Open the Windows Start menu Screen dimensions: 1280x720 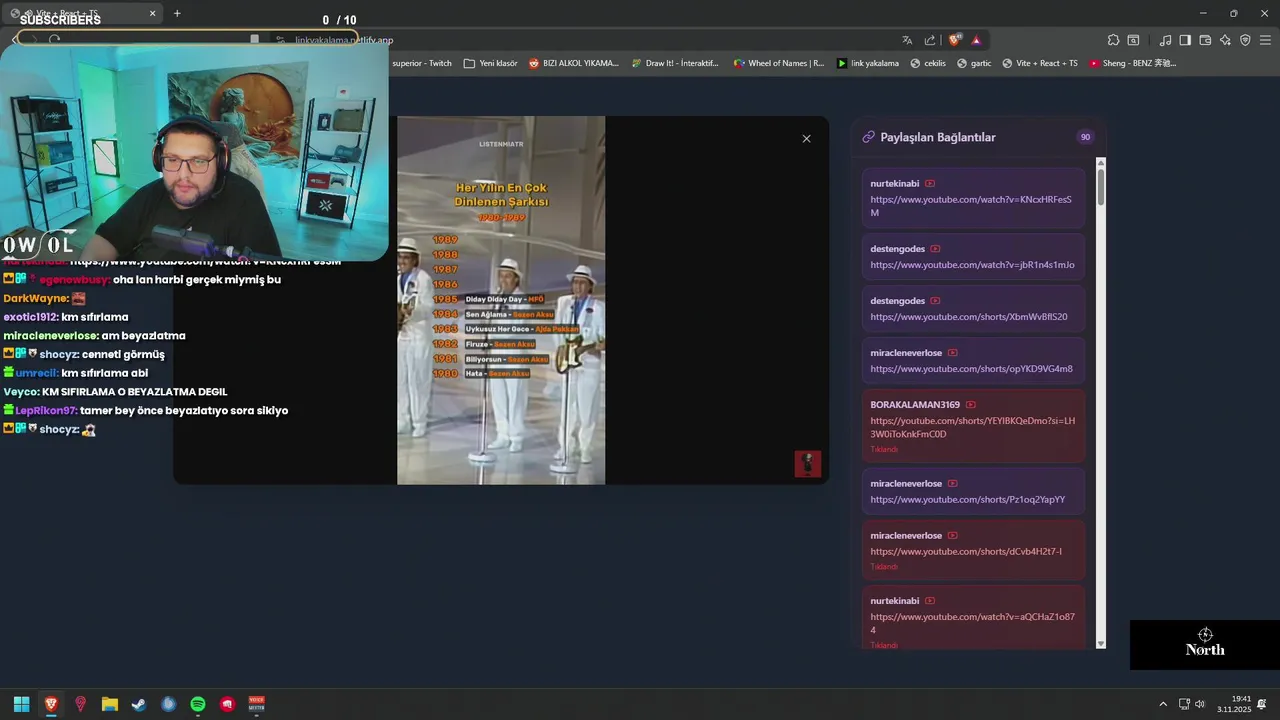click(x=21, y=704)
